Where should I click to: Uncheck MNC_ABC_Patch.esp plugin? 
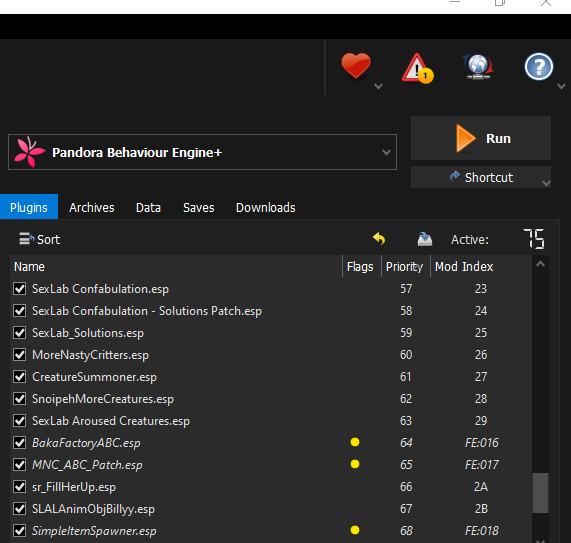[19, 465]
